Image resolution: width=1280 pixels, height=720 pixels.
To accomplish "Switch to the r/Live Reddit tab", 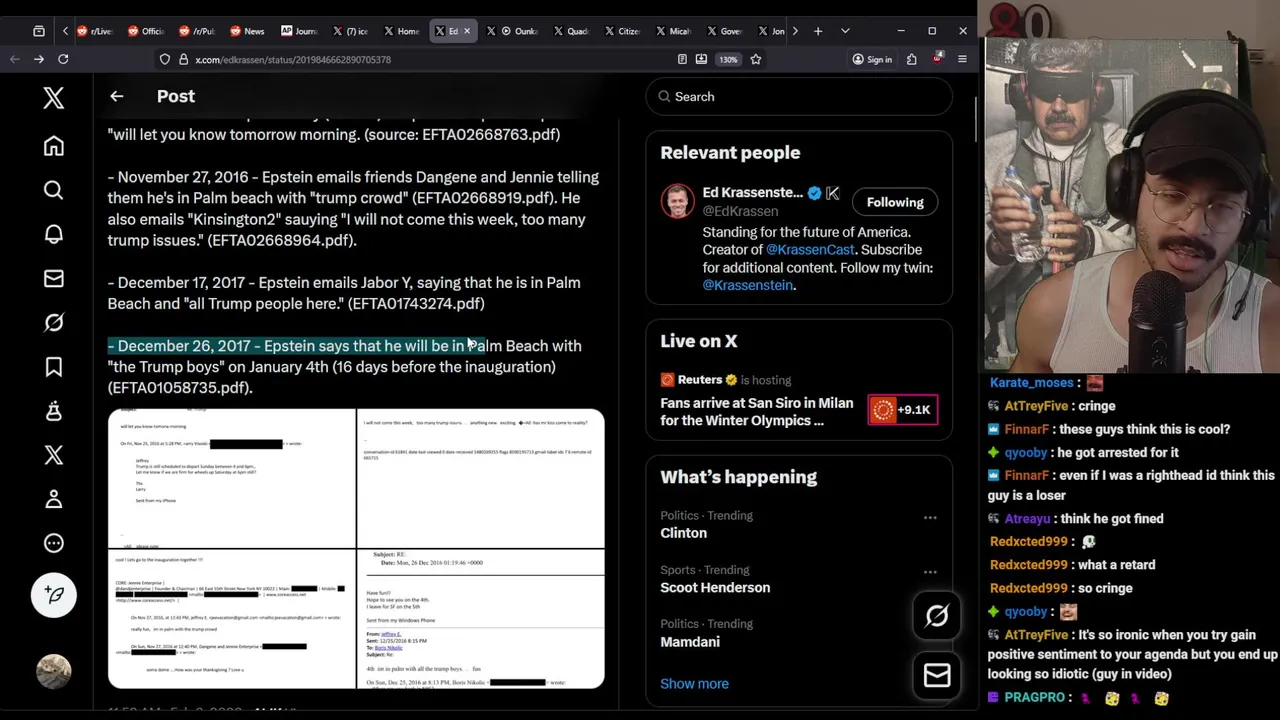I will (94, 31).
